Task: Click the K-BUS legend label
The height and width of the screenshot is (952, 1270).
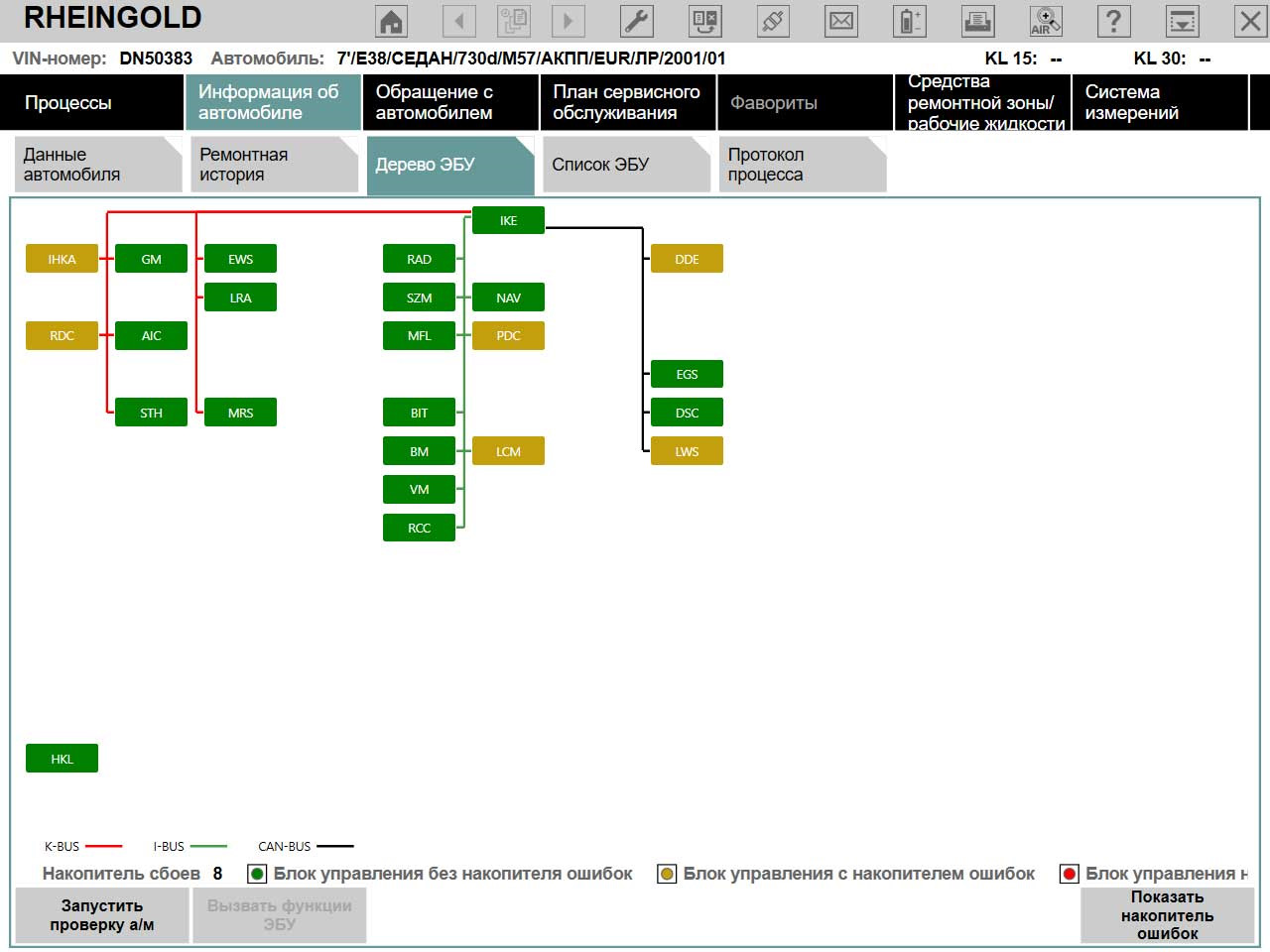Action: coord(62,847)
